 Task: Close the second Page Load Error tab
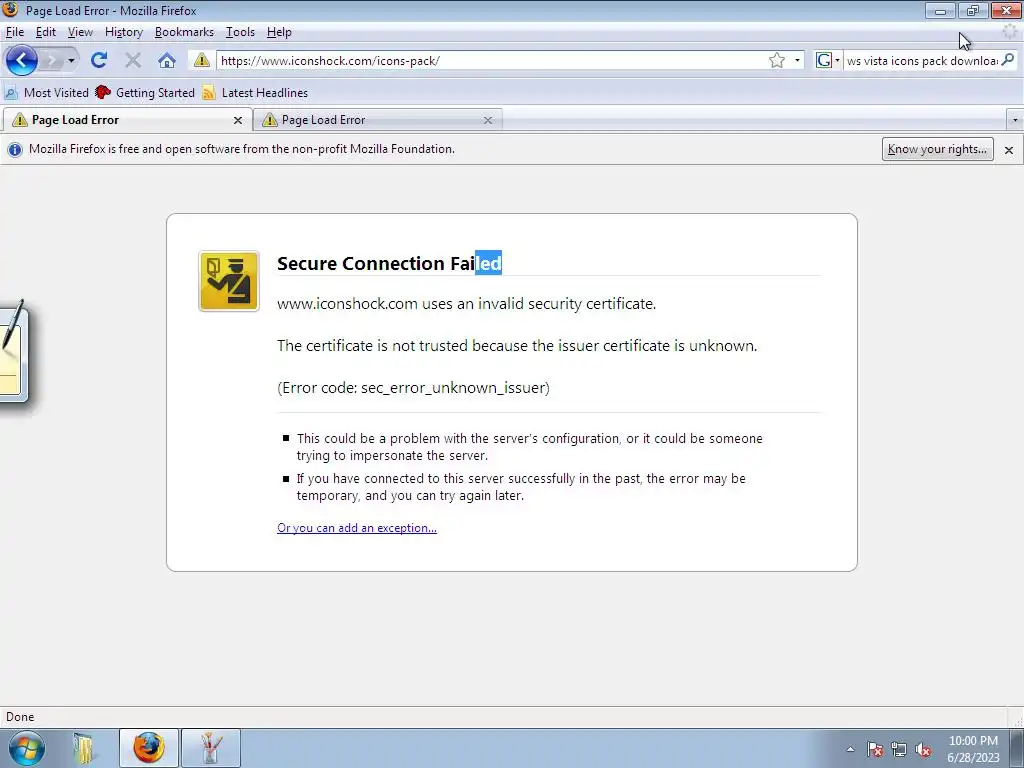click(x=487, y=120)
